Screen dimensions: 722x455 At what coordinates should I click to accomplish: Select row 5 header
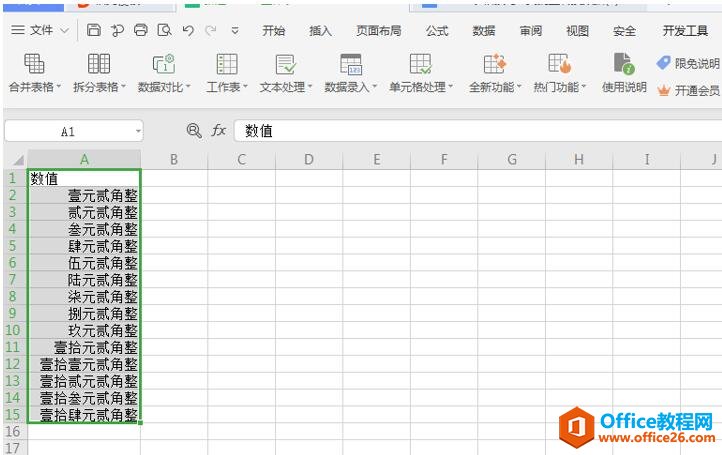(x=13, y=246)
